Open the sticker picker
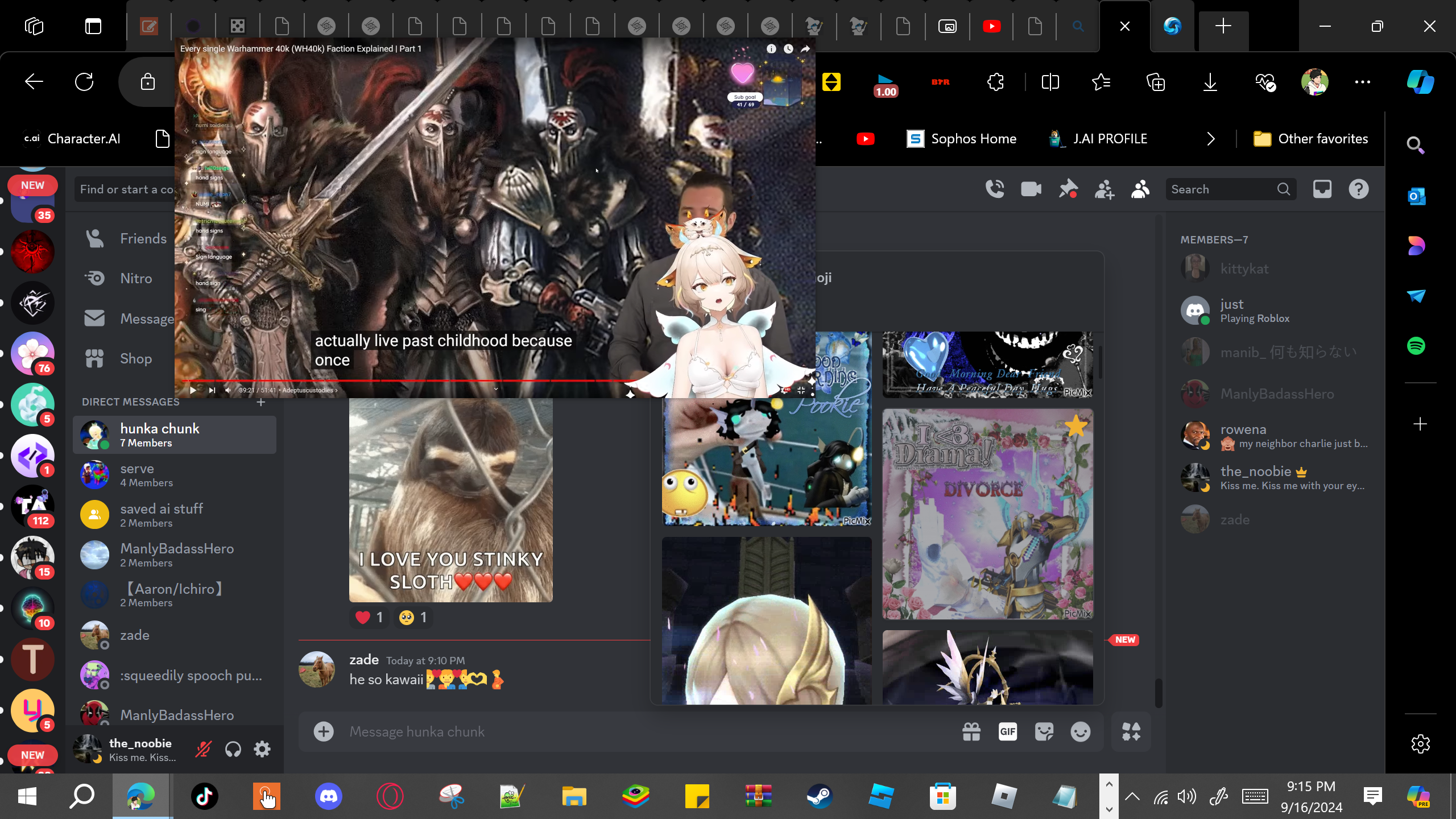The width and height of the screenshot is (1456, 819). pos(1044,732)
